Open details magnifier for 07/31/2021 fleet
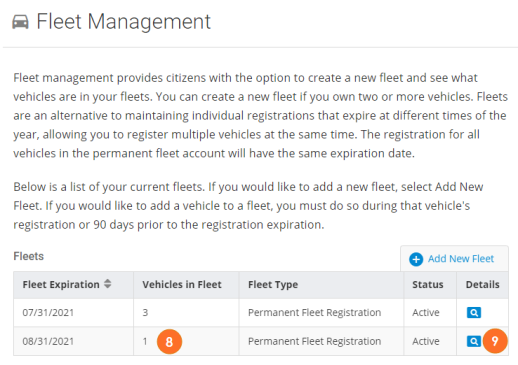This screenshot has width=518, height=365. (474, 313)
